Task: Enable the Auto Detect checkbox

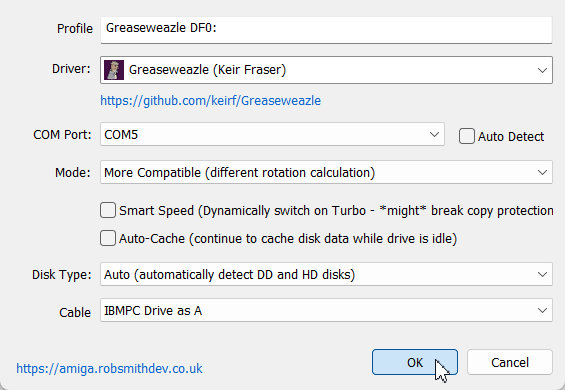Action: 467,136
